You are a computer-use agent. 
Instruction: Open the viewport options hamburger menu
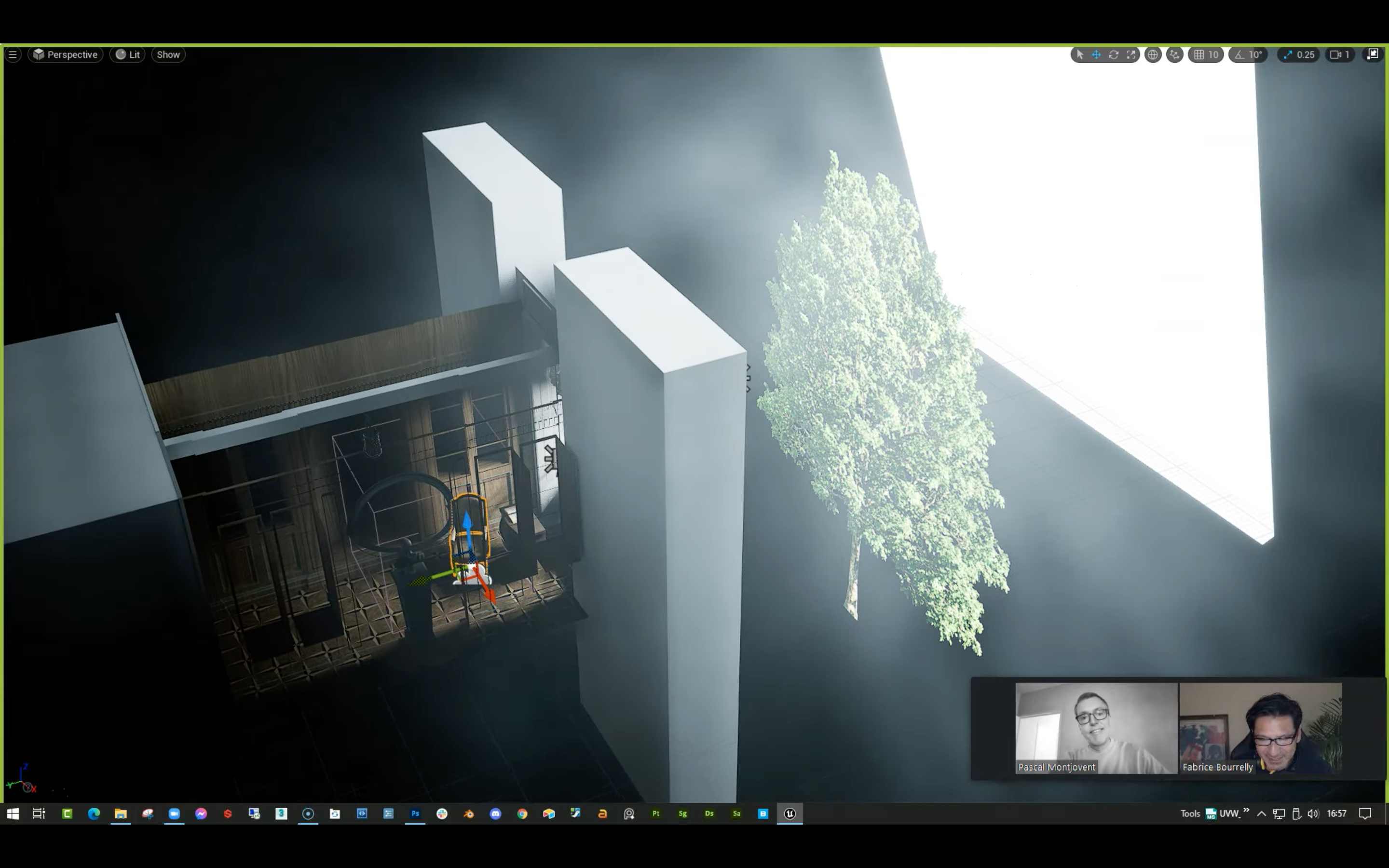click(x=13, y=54)
